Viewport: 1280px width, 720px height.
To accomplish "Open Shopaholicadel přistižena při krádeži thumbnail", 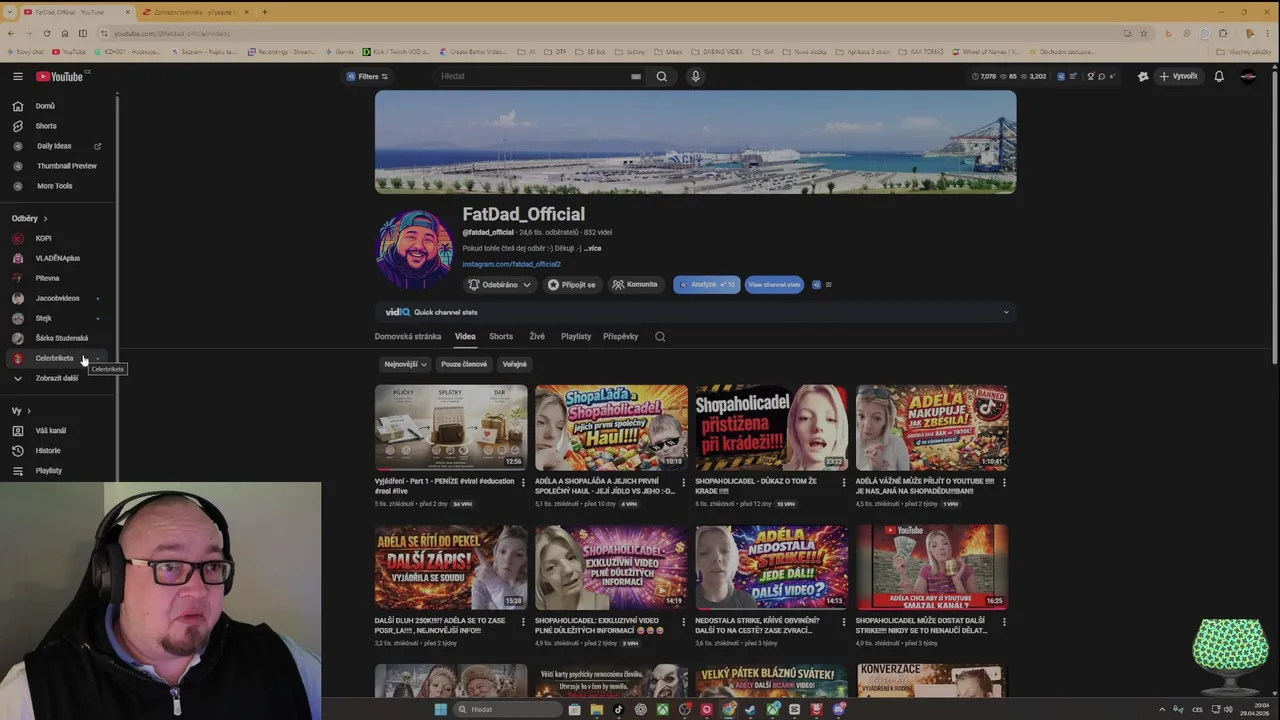I will pyautogui.click(x=771, y=428).
